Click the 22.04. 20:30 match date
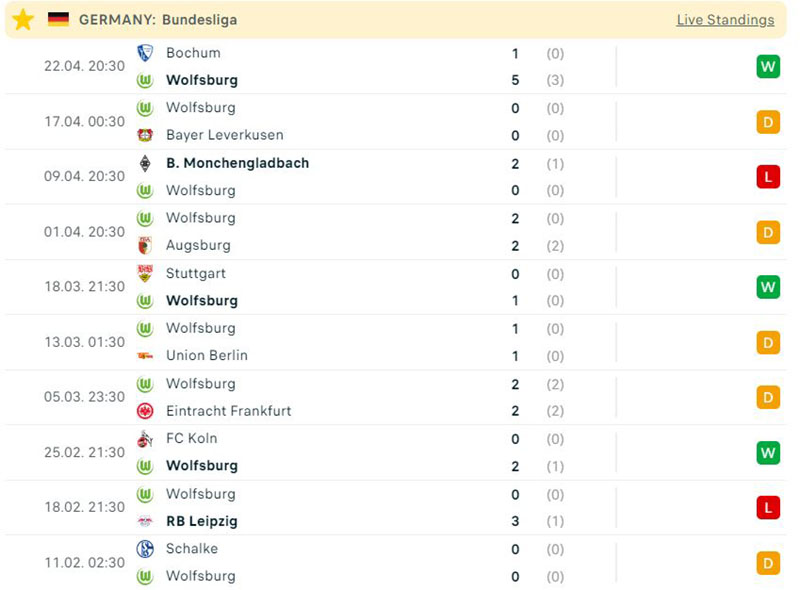800x590 pixels. coord(85,66)
